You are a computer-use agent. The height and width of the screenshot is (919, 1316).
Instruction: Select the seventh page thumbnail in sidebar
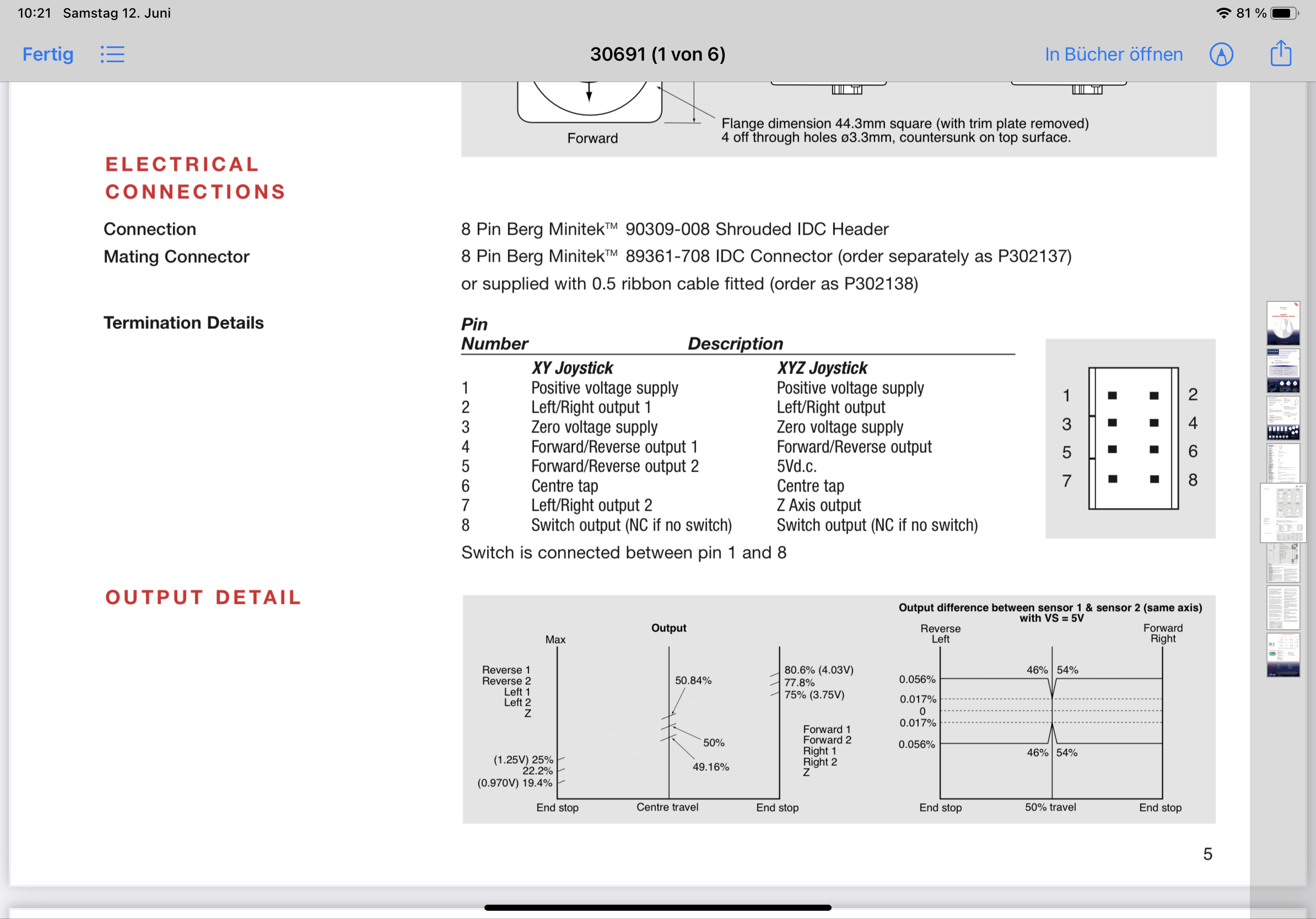point(1283,607)
